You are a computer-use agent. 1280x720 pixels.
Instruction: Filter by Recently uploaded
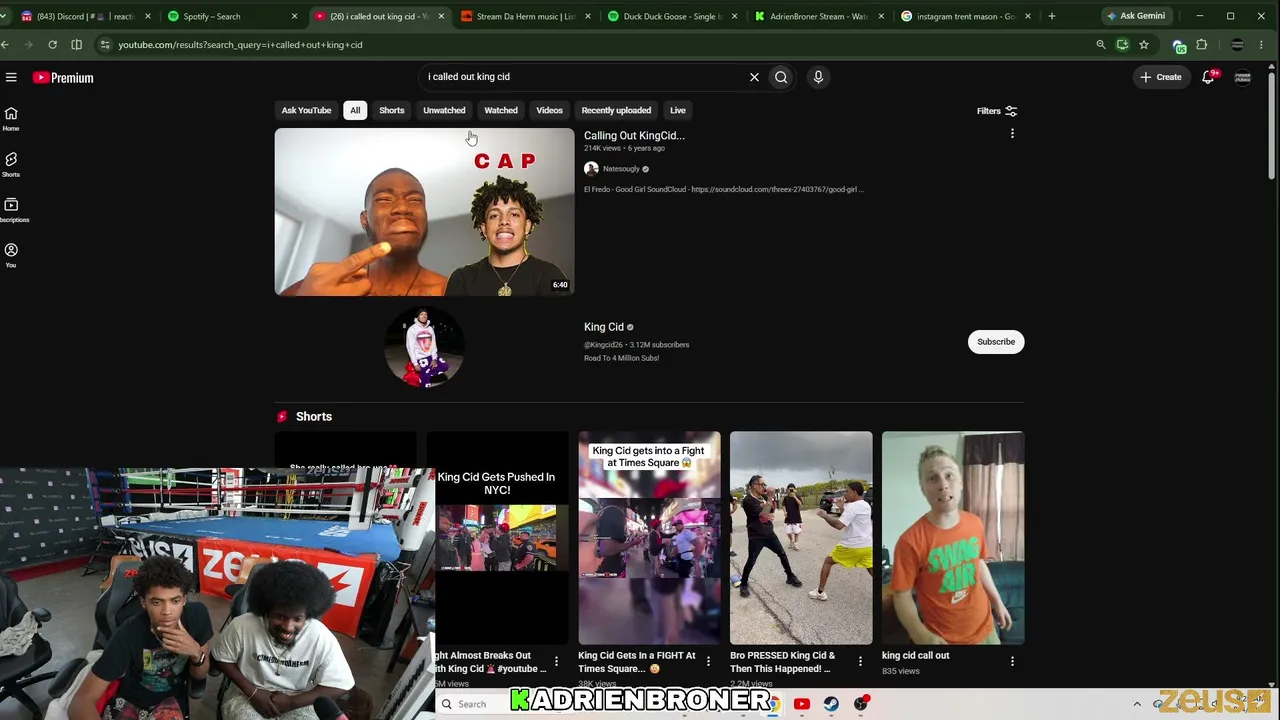coord(616,110)
